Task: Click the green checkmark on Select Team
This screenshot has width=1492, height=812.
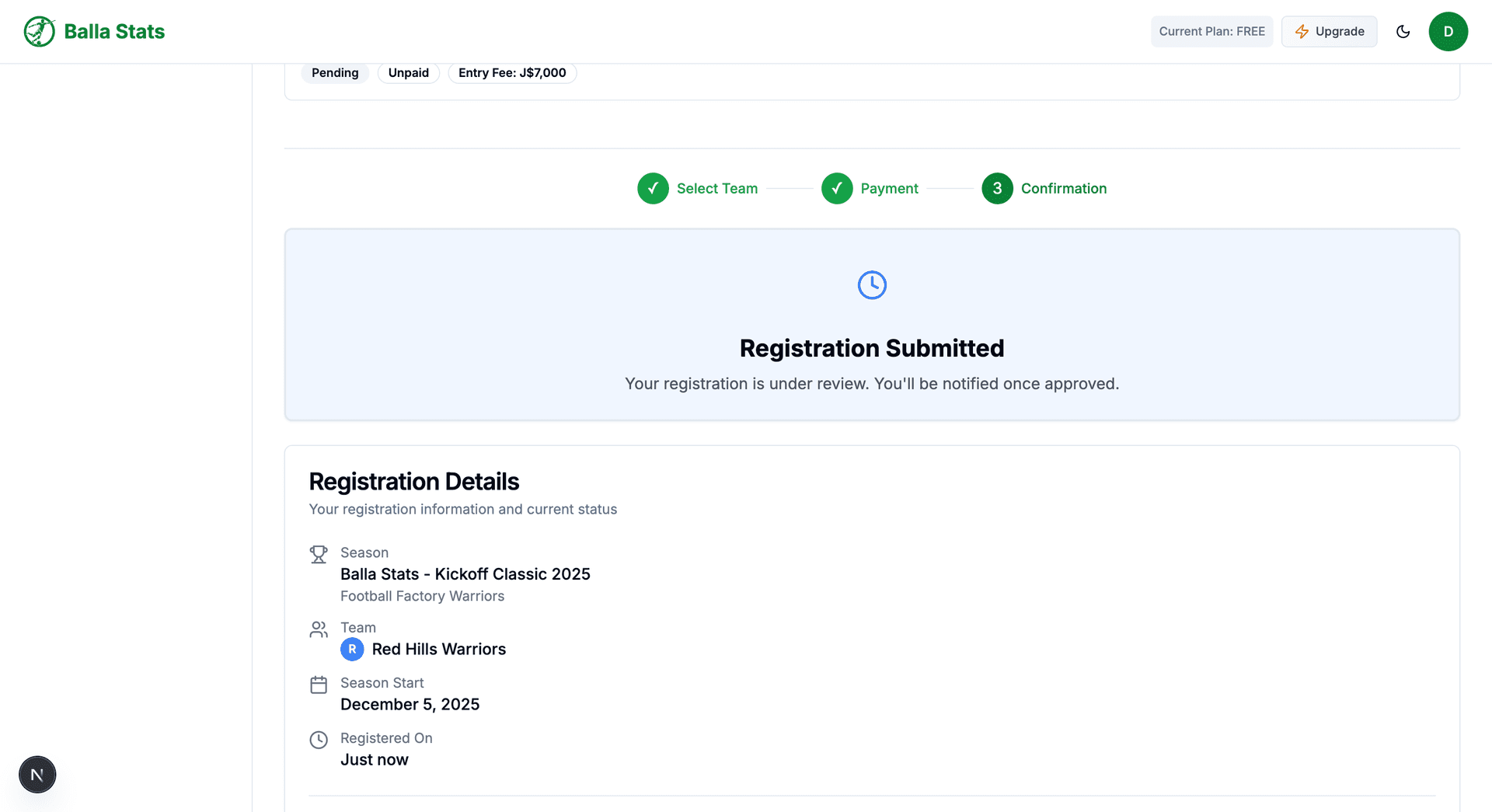Action: 653,188
